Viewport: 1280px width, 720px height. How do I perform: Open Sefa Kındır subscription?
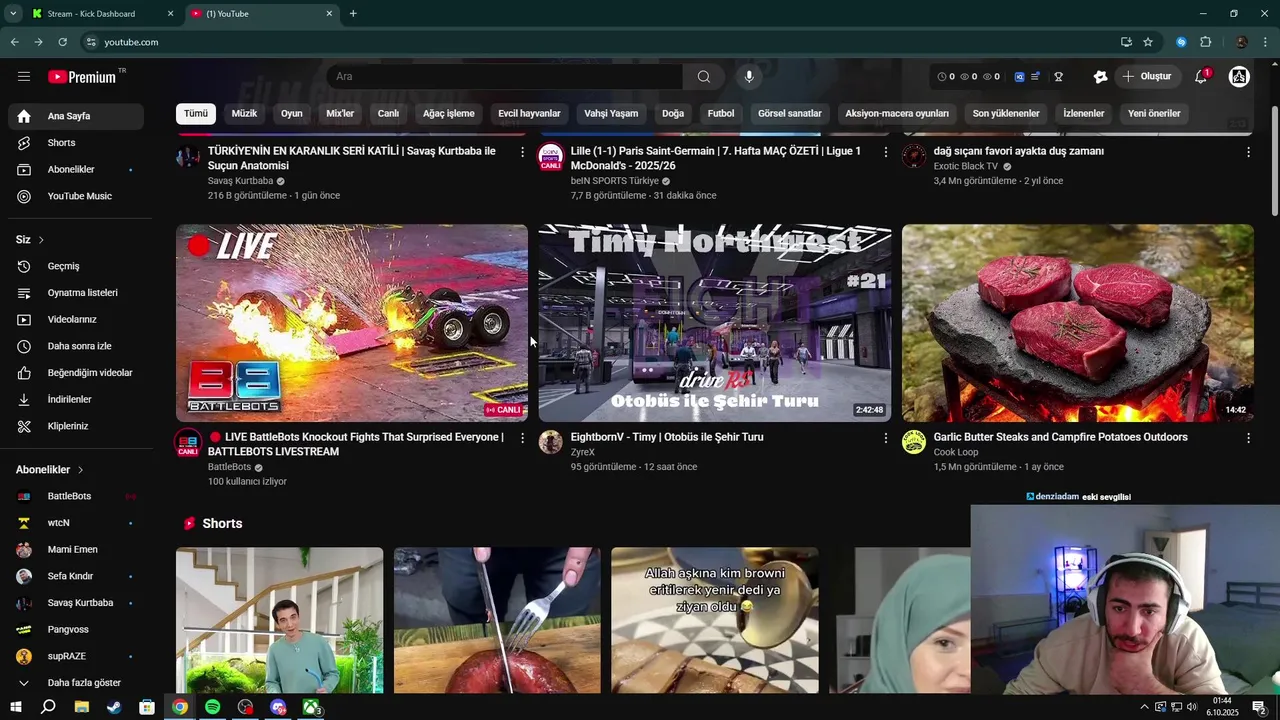[76, 576]
